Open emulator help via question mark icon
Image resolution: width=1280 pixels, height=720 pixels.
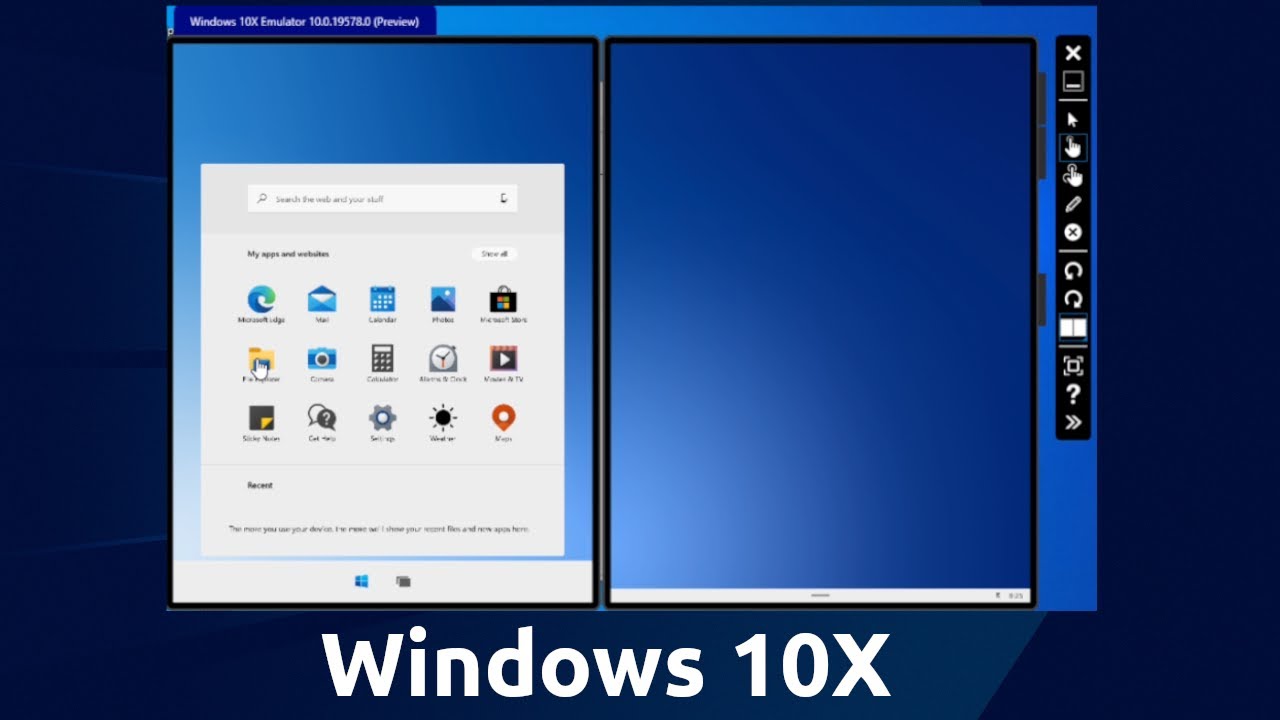click(x=1073, y=394)
